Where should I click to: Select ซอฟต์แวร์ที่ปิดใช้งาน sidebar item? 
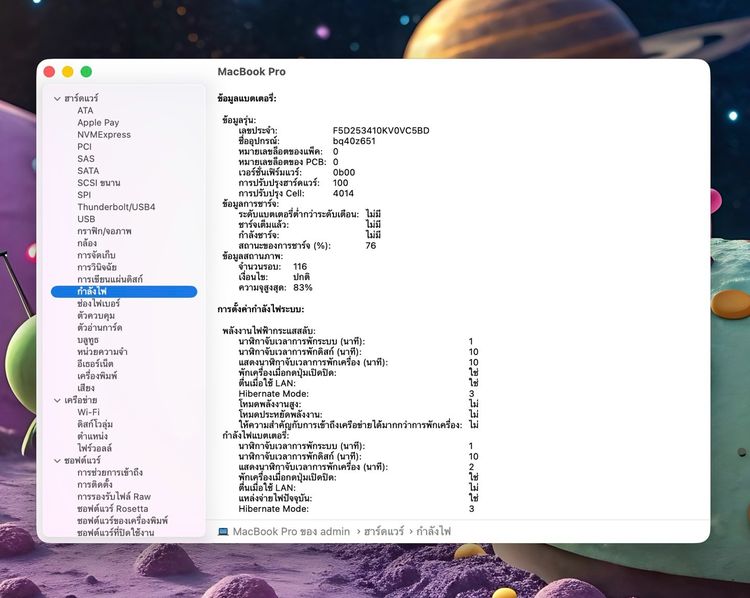click(116, 532)
